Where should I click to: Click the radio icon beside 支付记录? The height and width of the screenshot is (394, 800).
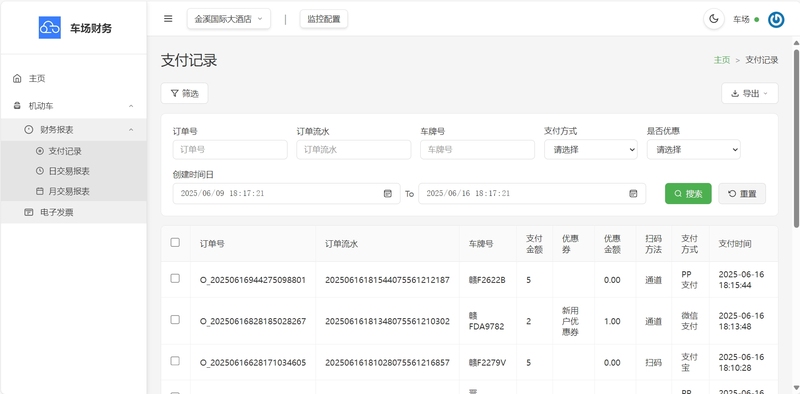tap(40, 151)
